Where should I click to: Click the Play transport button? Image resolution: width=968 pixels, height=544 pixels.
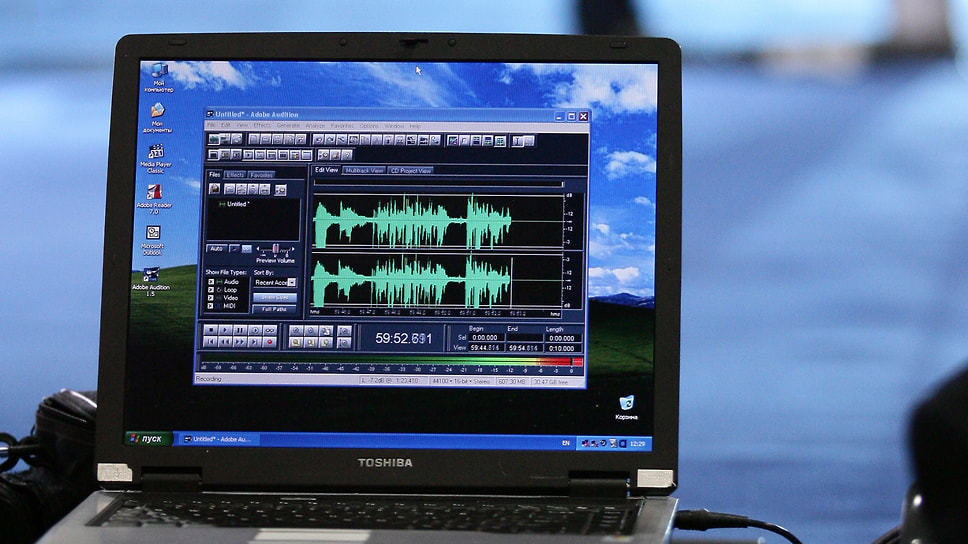[x=225, y=330]
